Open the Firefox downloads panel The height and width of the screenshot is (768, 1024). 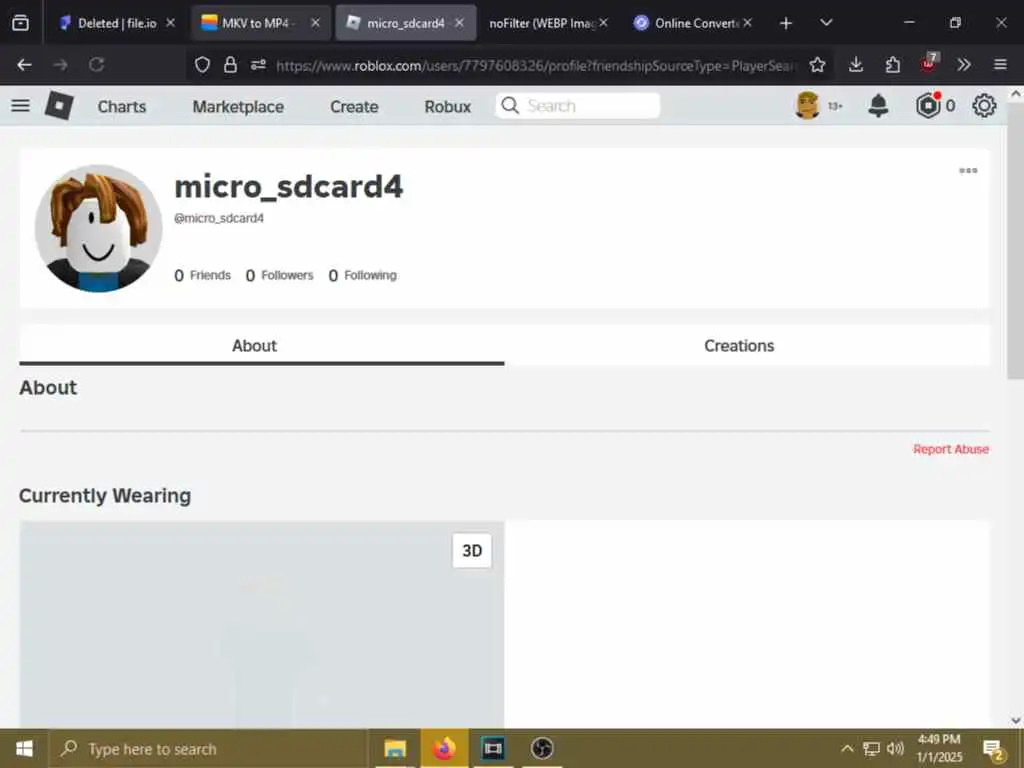856,65
